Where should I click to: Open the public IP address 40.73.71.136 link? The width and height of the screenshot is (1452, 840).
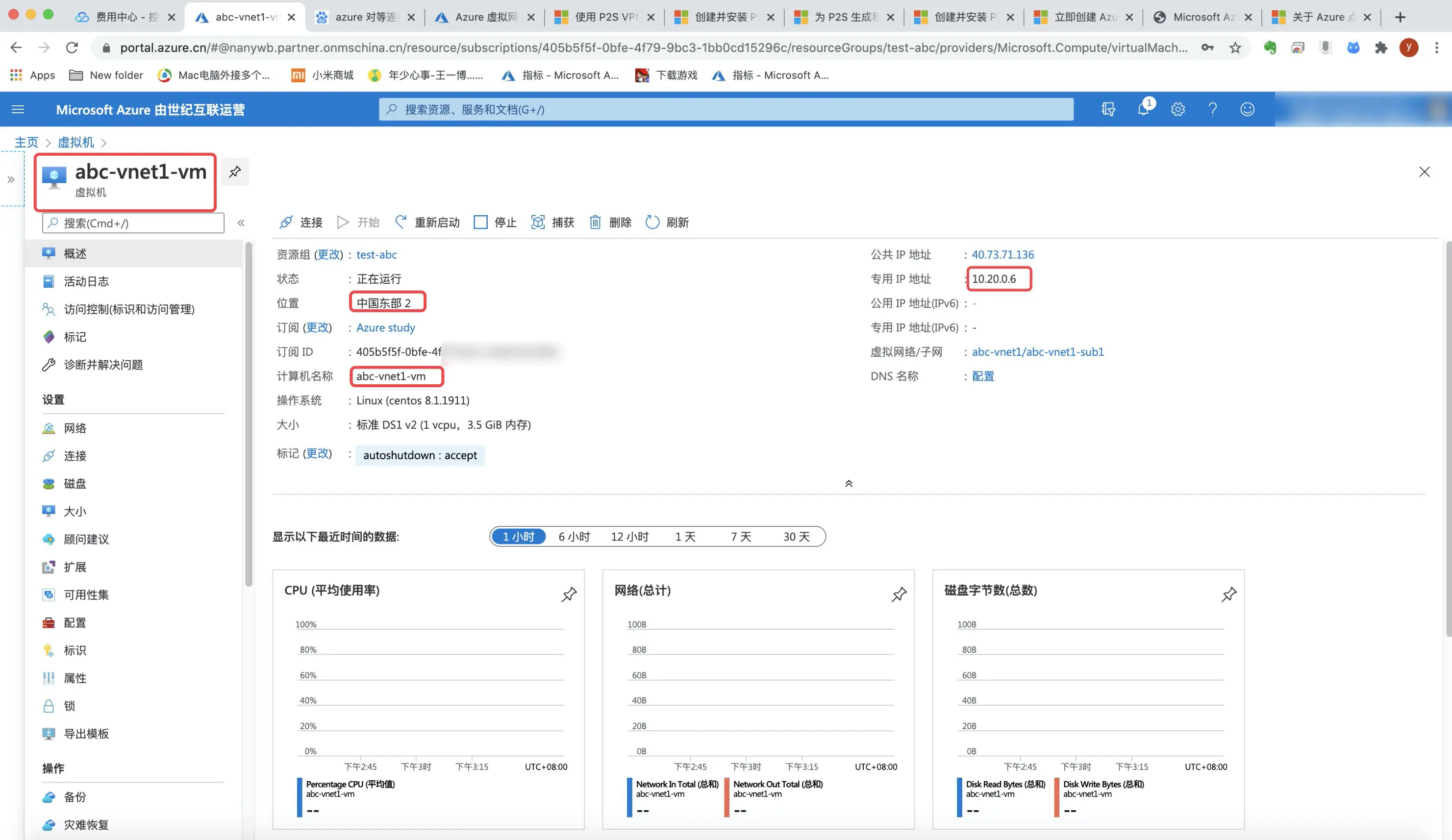[x=1002, y=255]
